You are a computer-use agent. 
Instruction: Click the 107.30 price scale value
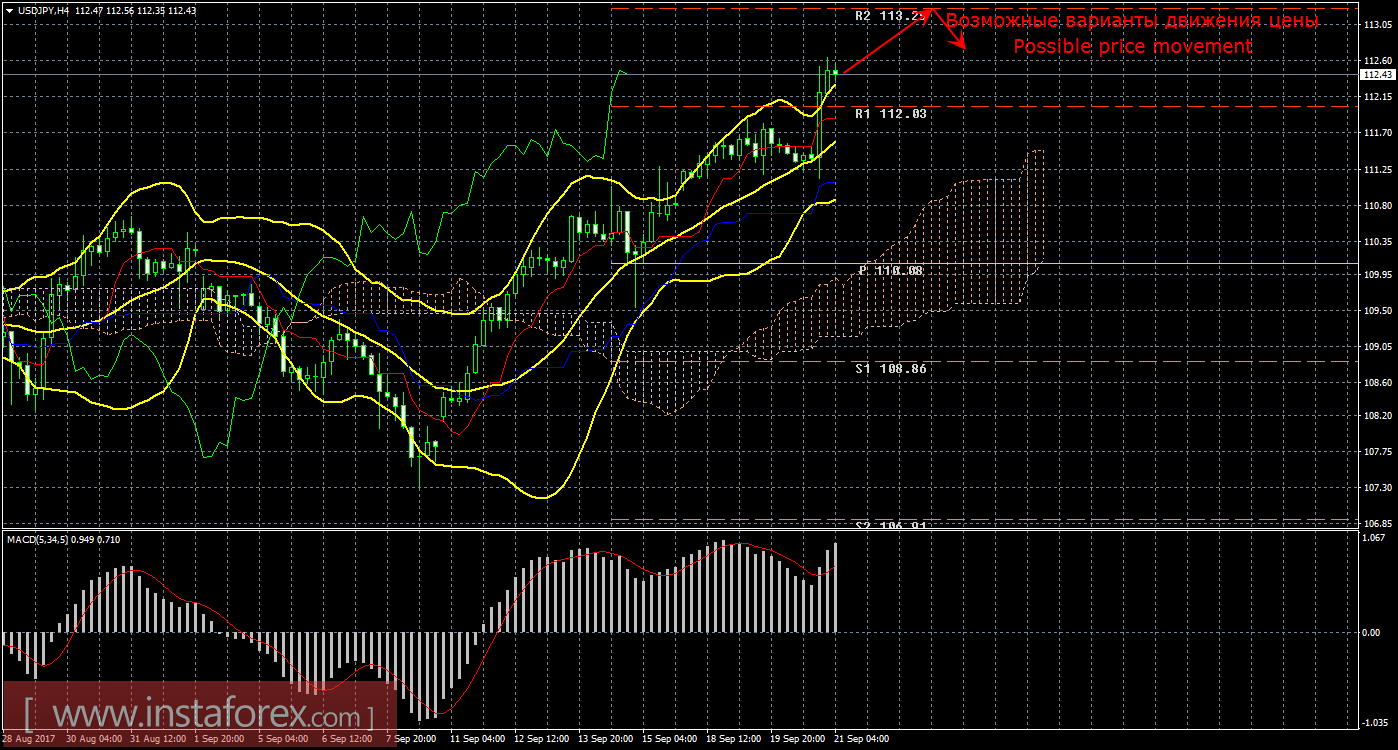tap(1377, 487)
